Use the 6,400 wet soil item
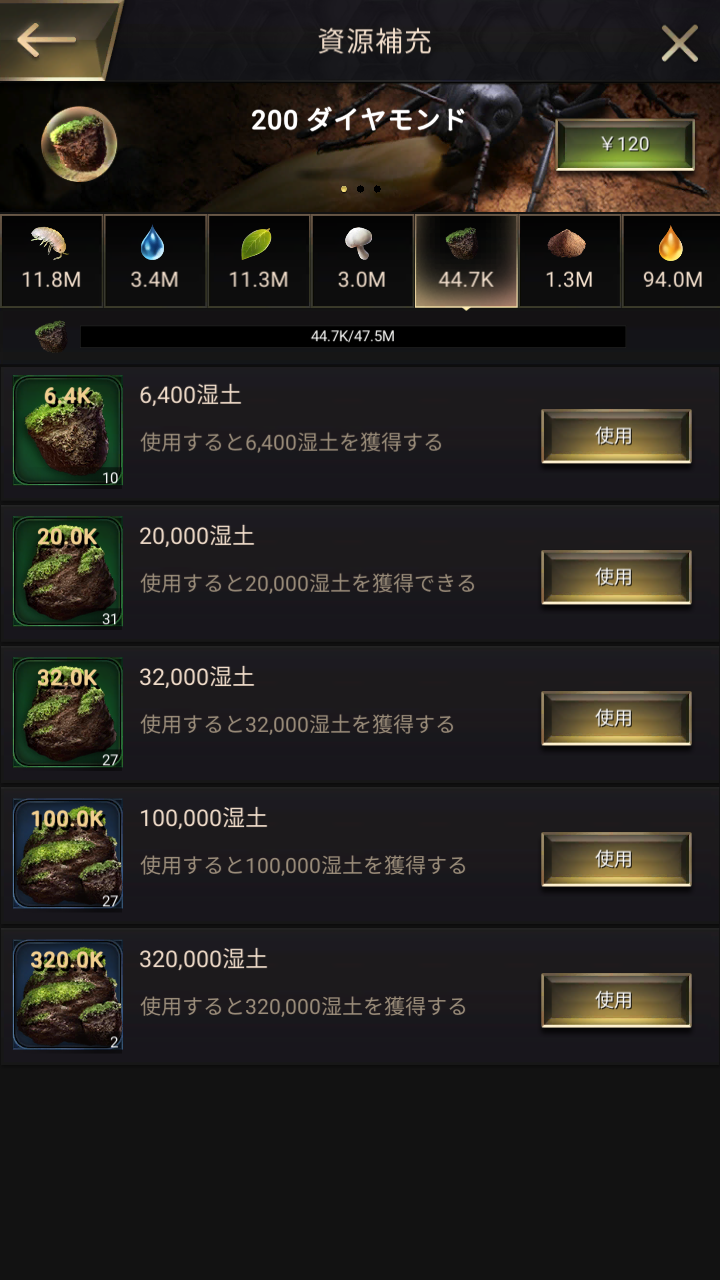Screen dimensions: 720x1280 click(616, 436)
